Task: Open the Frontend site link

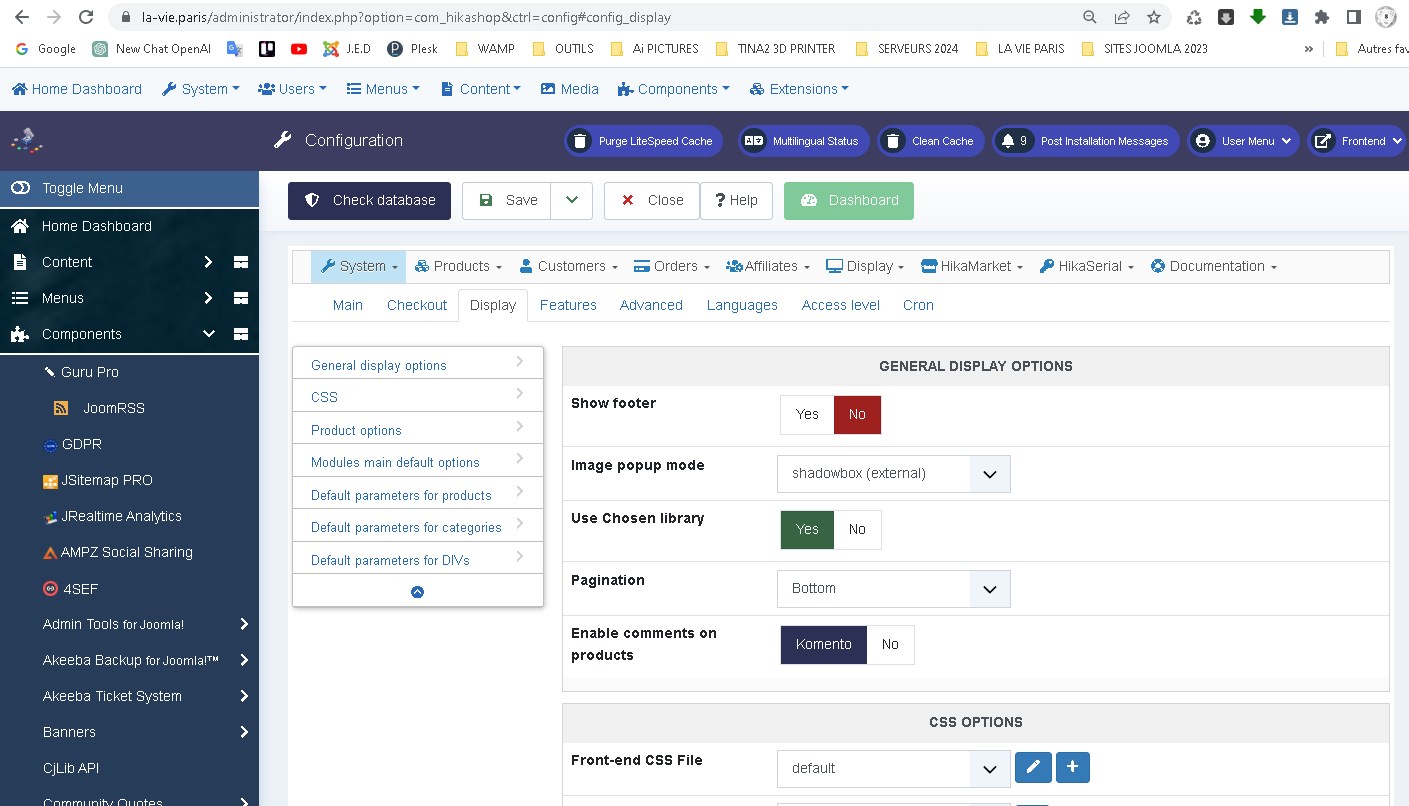Action: [1356, 141]
